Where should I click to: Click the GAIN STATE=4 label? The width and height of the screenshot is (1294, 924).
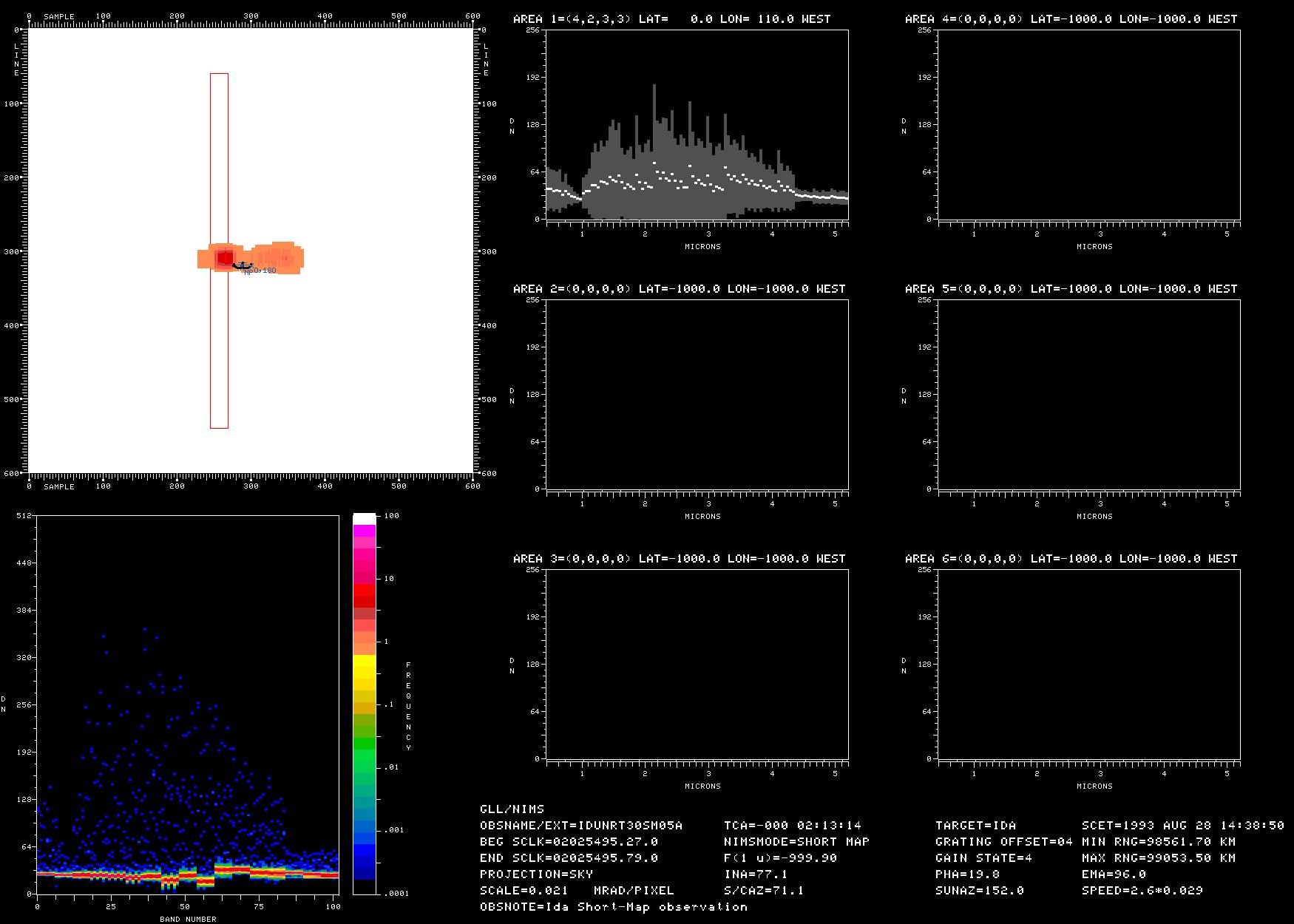coord(983,858)
